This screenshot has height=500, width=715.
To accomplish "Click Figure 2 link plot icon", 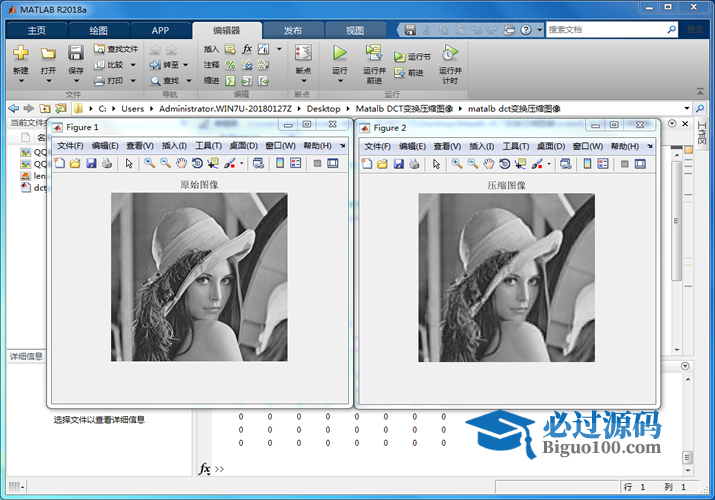I will 565,164.
